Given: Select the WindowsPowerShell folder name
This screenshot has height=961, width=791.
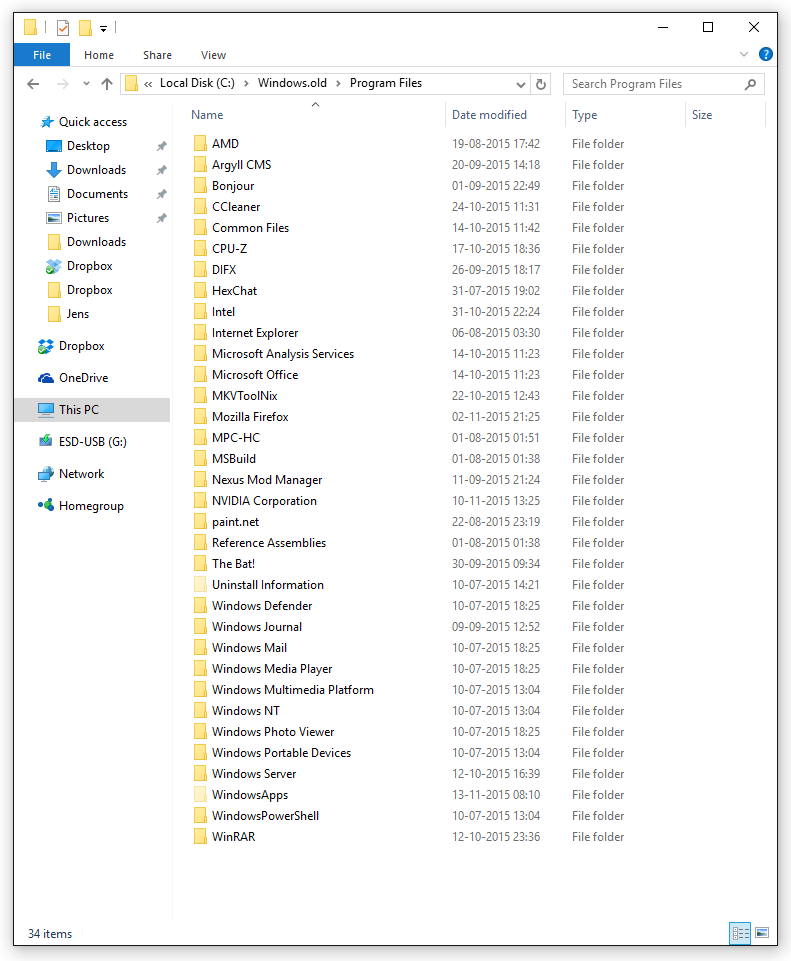Looking at the screenshot, I should 265,816.
